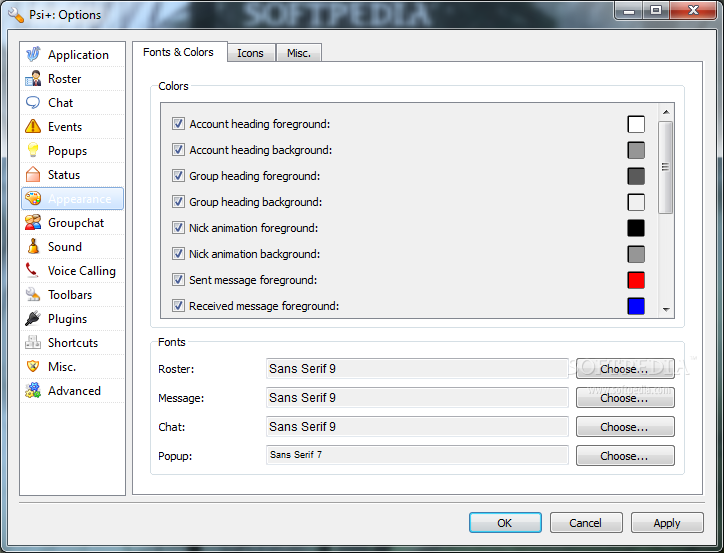Uncheck Account heading background checkbox

click(178, 150)
